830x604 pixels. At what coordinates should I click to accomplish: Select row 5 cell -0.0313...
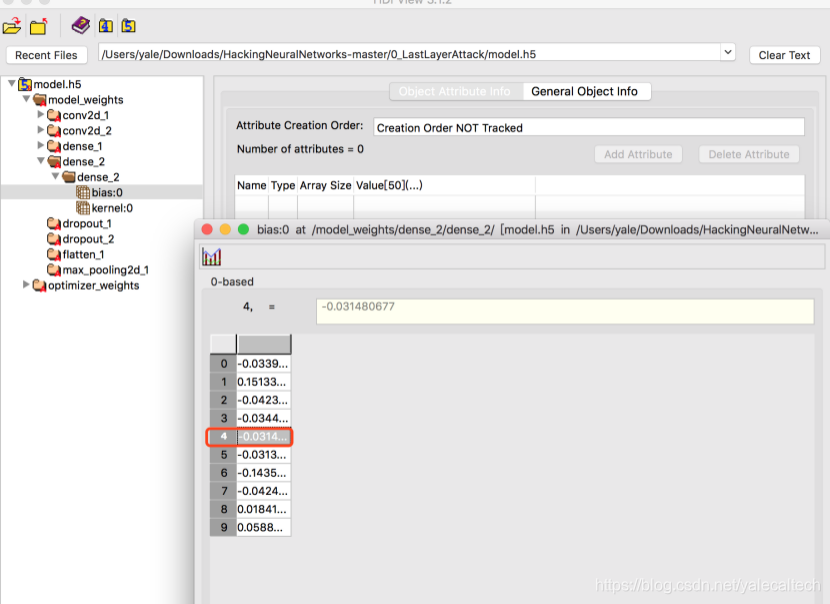[x=264, y=455]
